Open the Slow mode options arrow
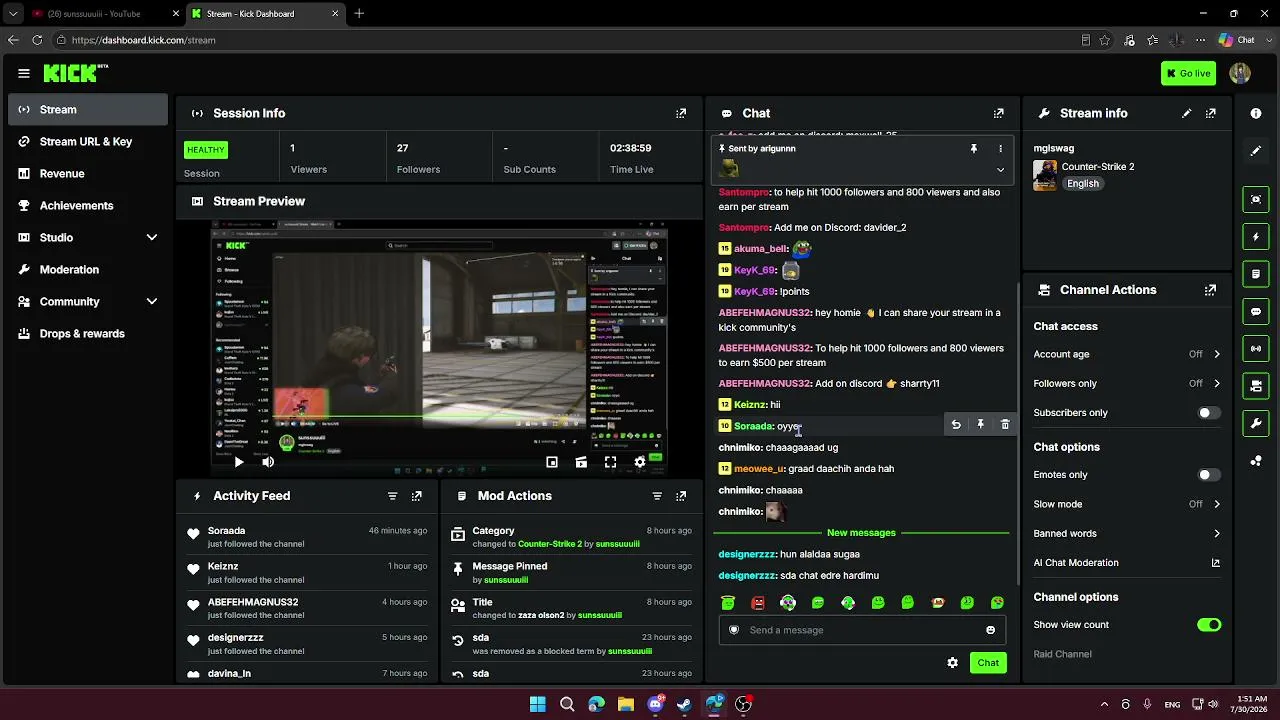 1217,504
